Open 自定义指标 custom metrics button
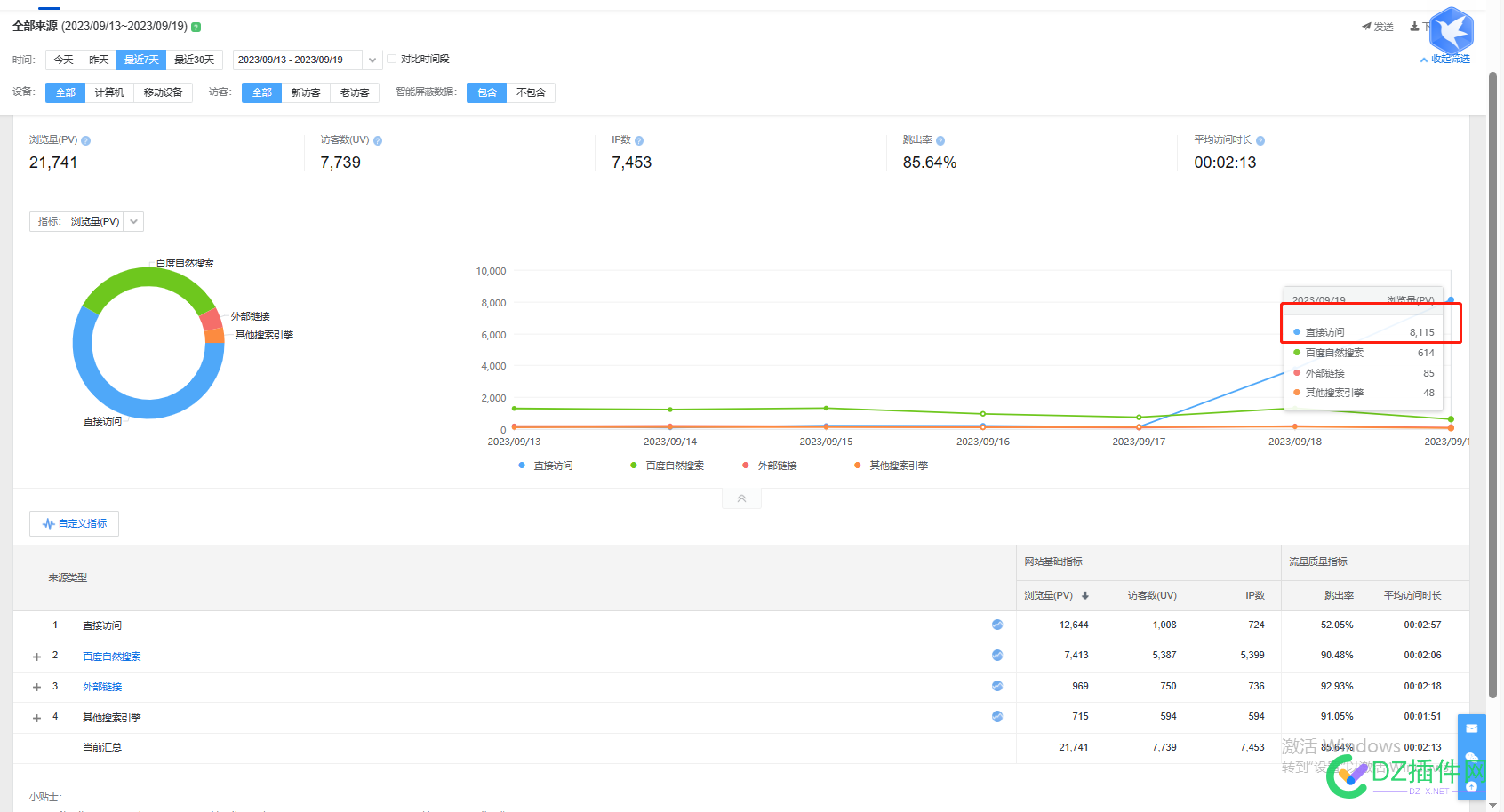The height and width of the screenshot is (812, 1504). 74,523
